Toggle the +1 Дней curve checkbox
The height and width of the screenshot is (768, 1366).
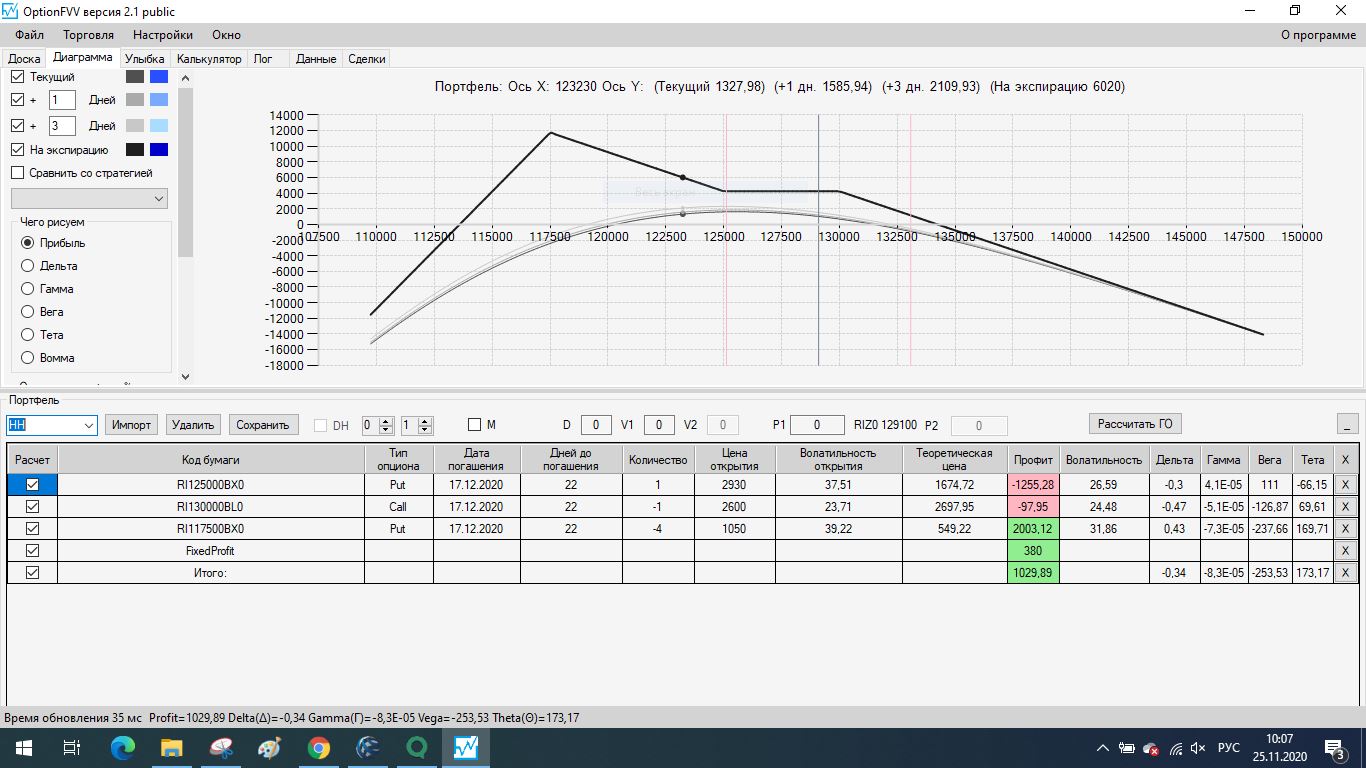point(17,100)
